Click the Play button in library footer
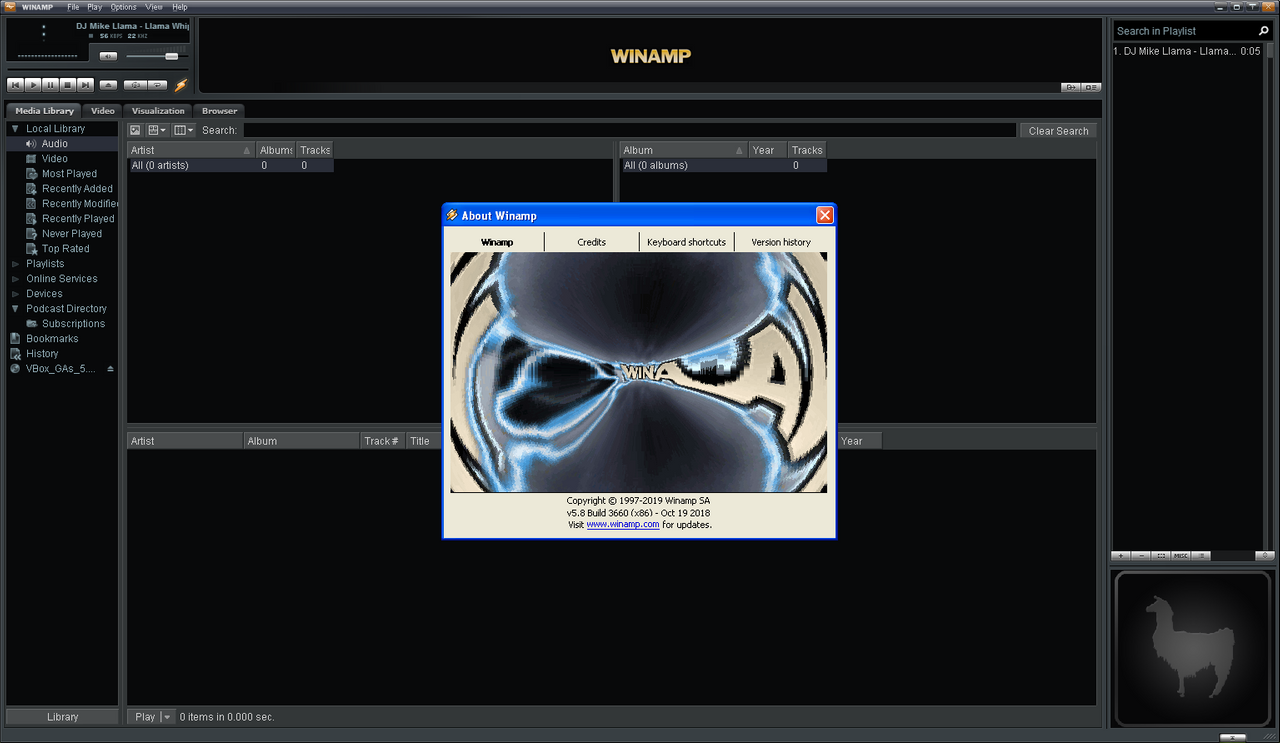Screen dimensions: 1280x743 (x=145, y=717)
